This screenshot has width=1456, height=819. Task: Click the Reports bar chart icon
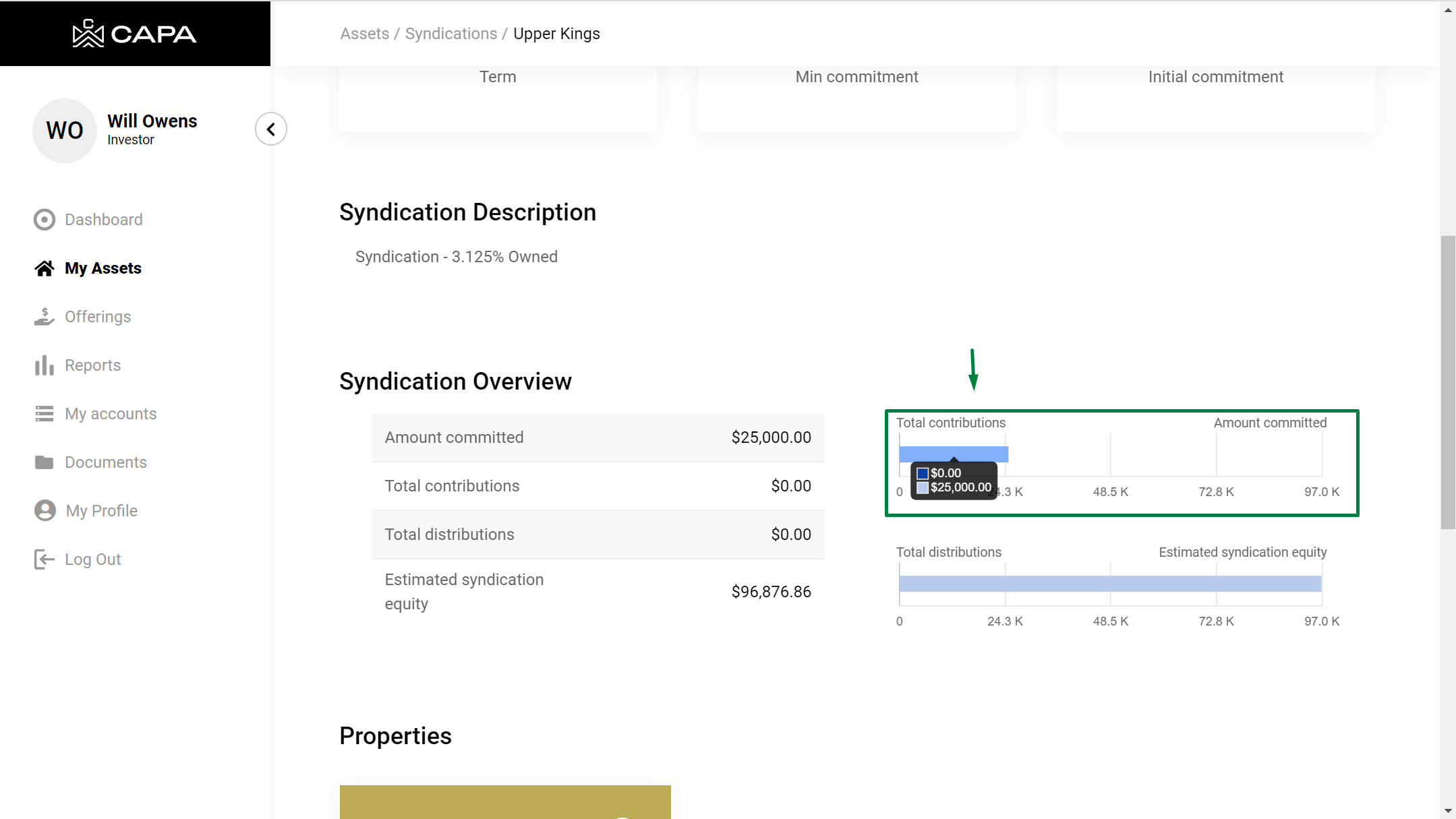45,365
